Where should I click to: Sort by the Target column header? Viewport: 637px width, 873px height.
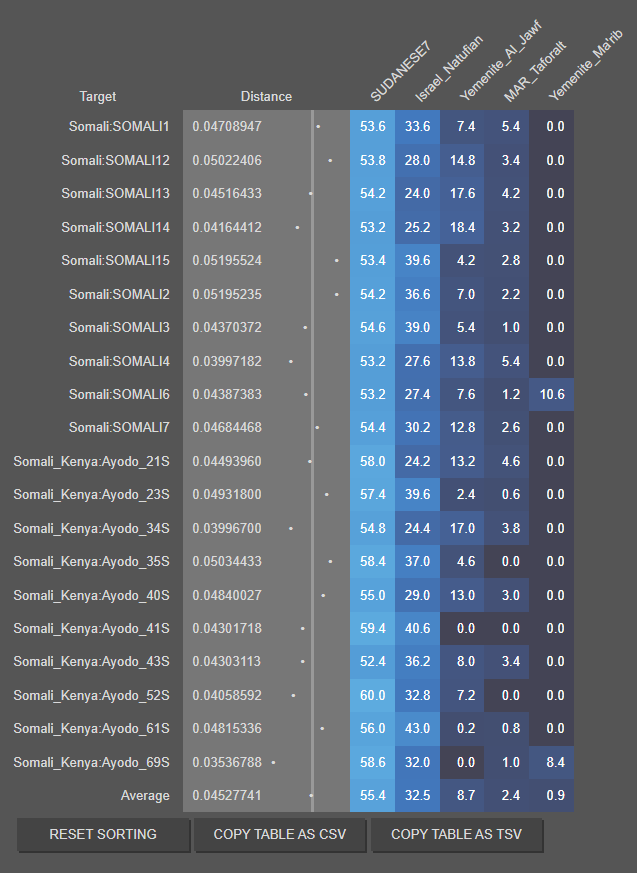98,97
